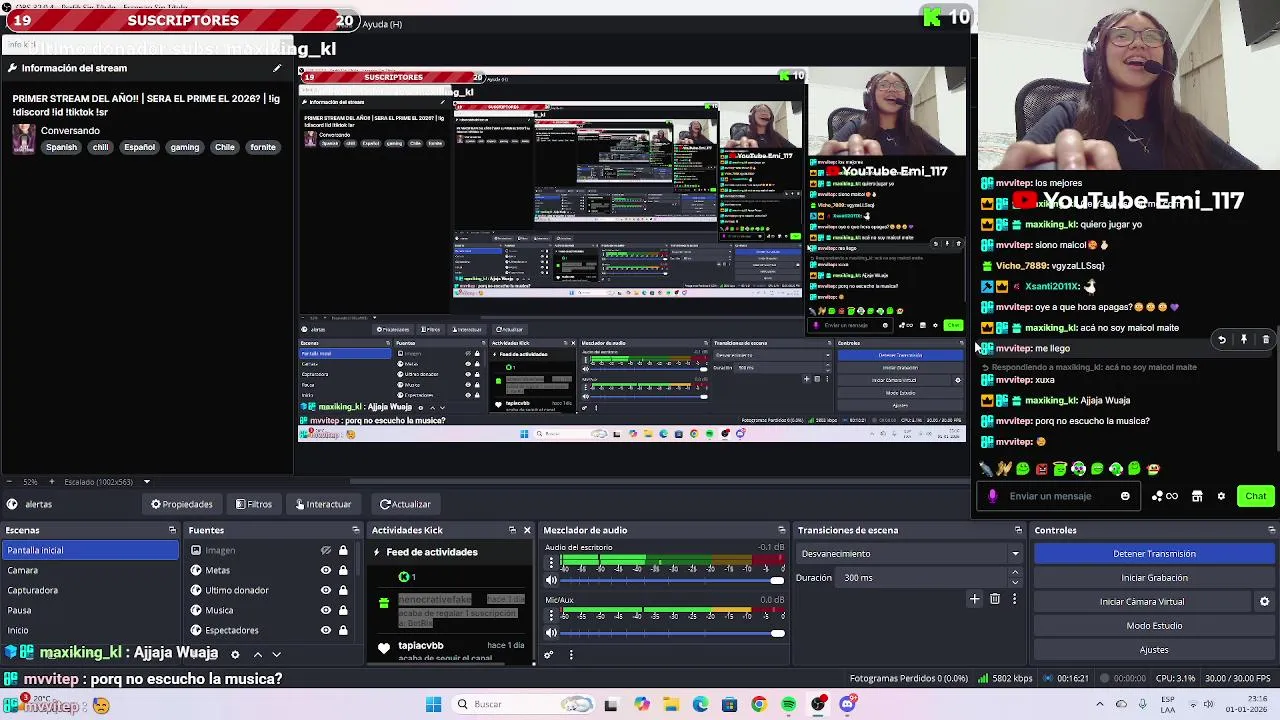This screenshot has height=720, width=1280.
Task: Start the virtual camera
Action: 1142,602
